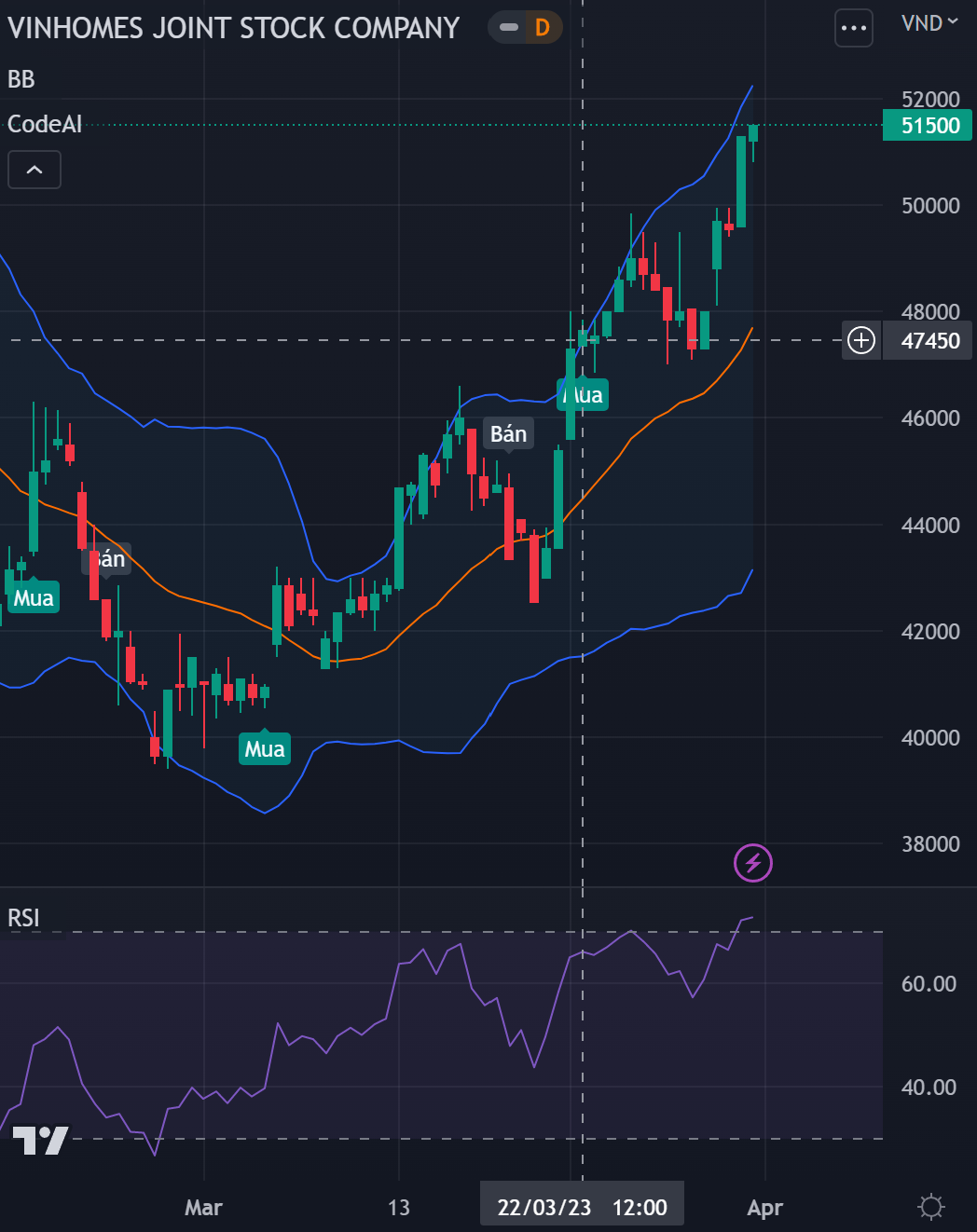Click the 47450 crosshair price label

(x=928, y=340)
